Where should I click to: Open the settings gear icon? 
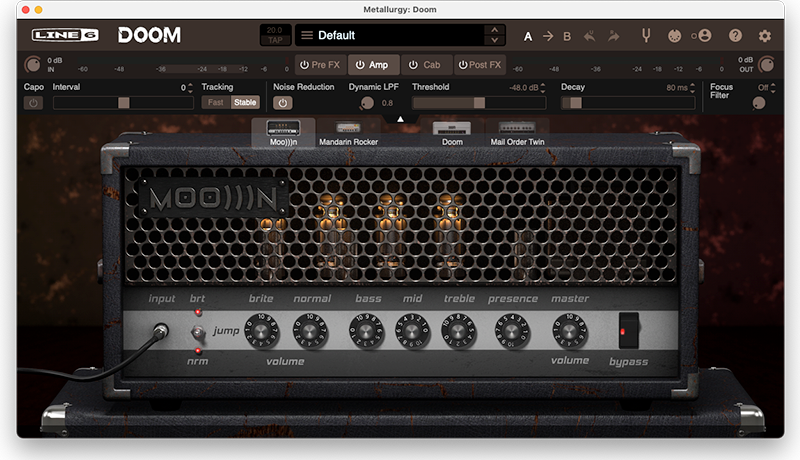(764, 36)
